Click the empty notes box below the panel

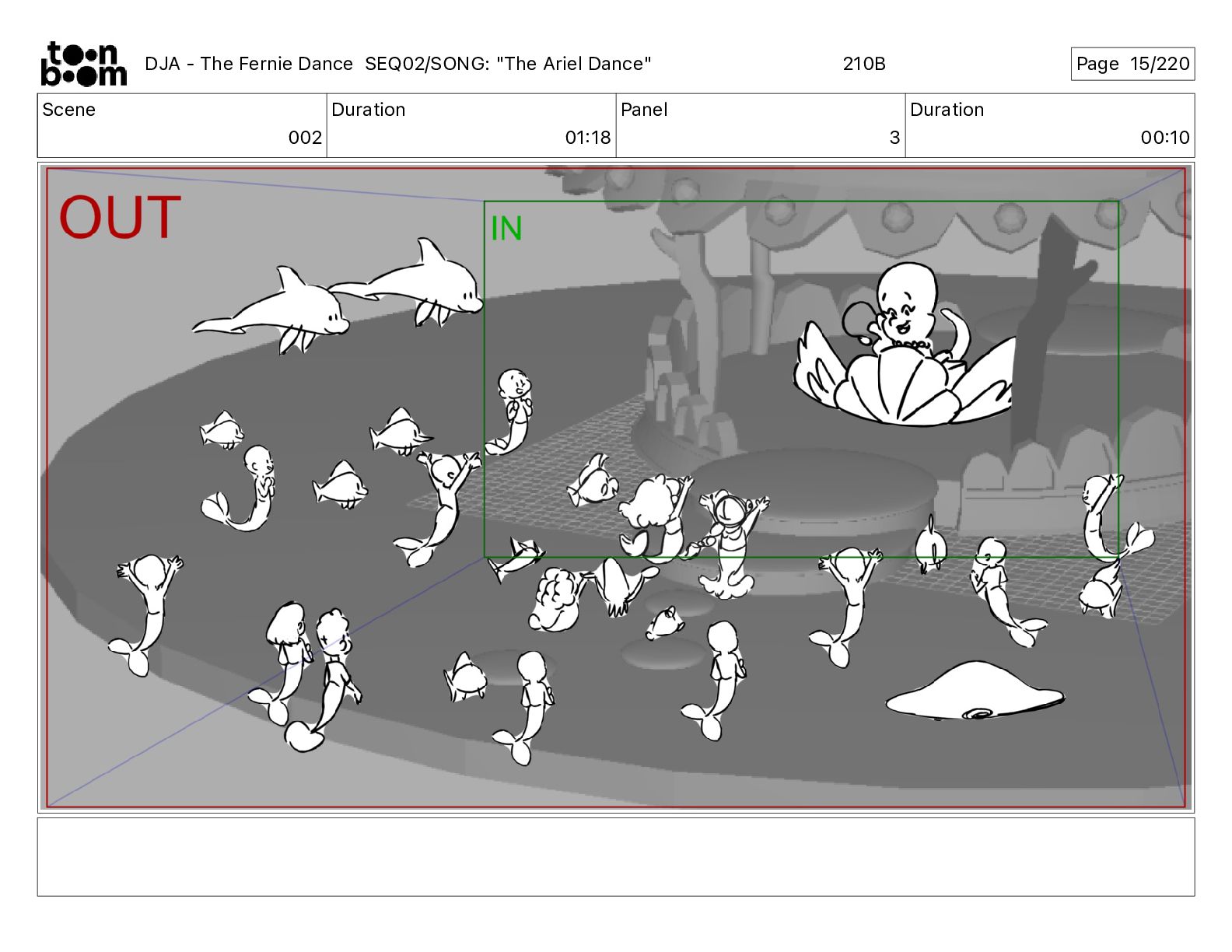pyautogui.click(x=615, y=856)
